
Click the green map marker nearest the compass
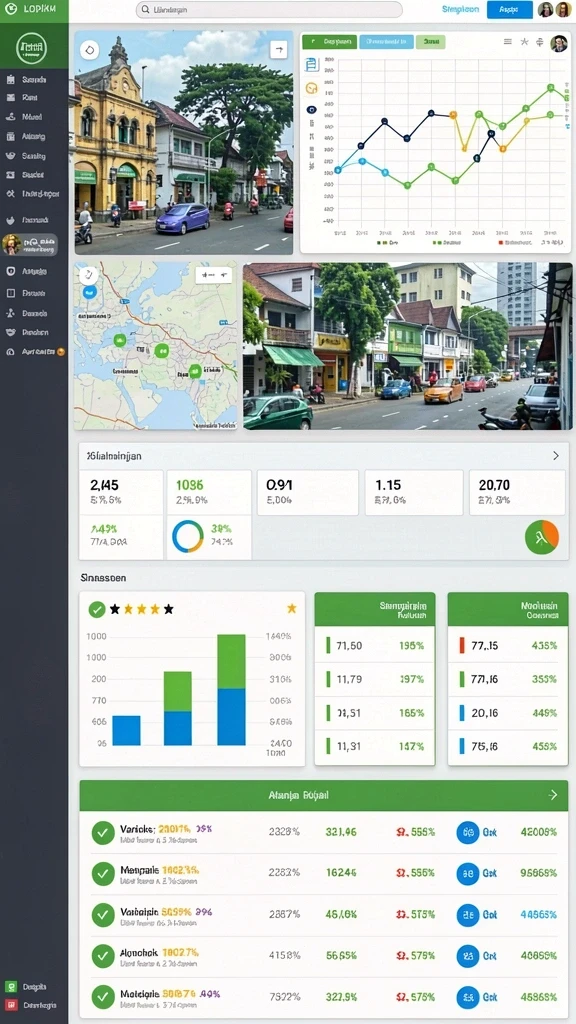[x=120, y=340]
